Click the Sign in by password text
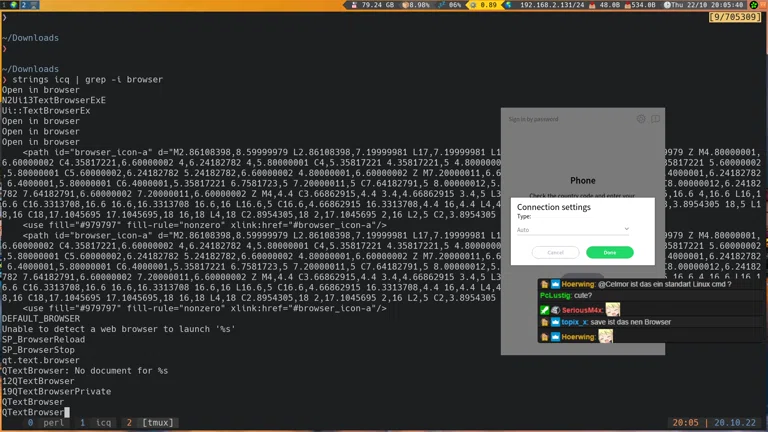The height and width of the screenshot is (432, 768). coord(533,119)
